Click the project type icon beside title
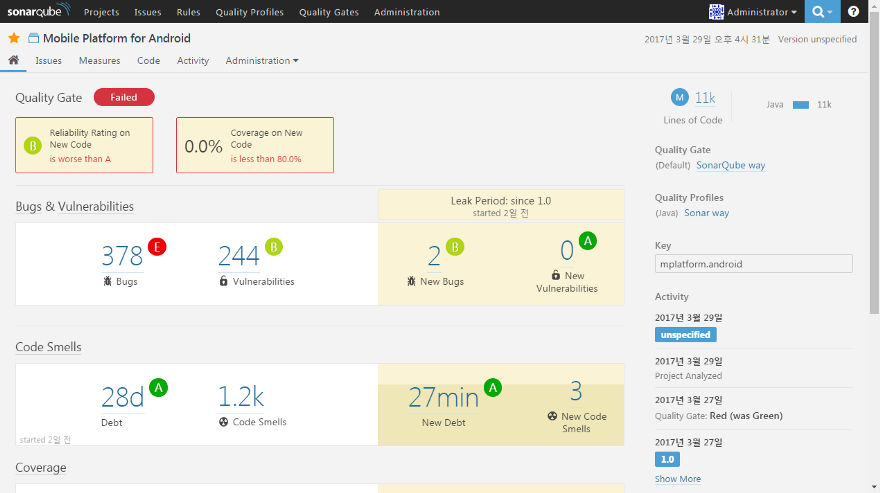 34,38
